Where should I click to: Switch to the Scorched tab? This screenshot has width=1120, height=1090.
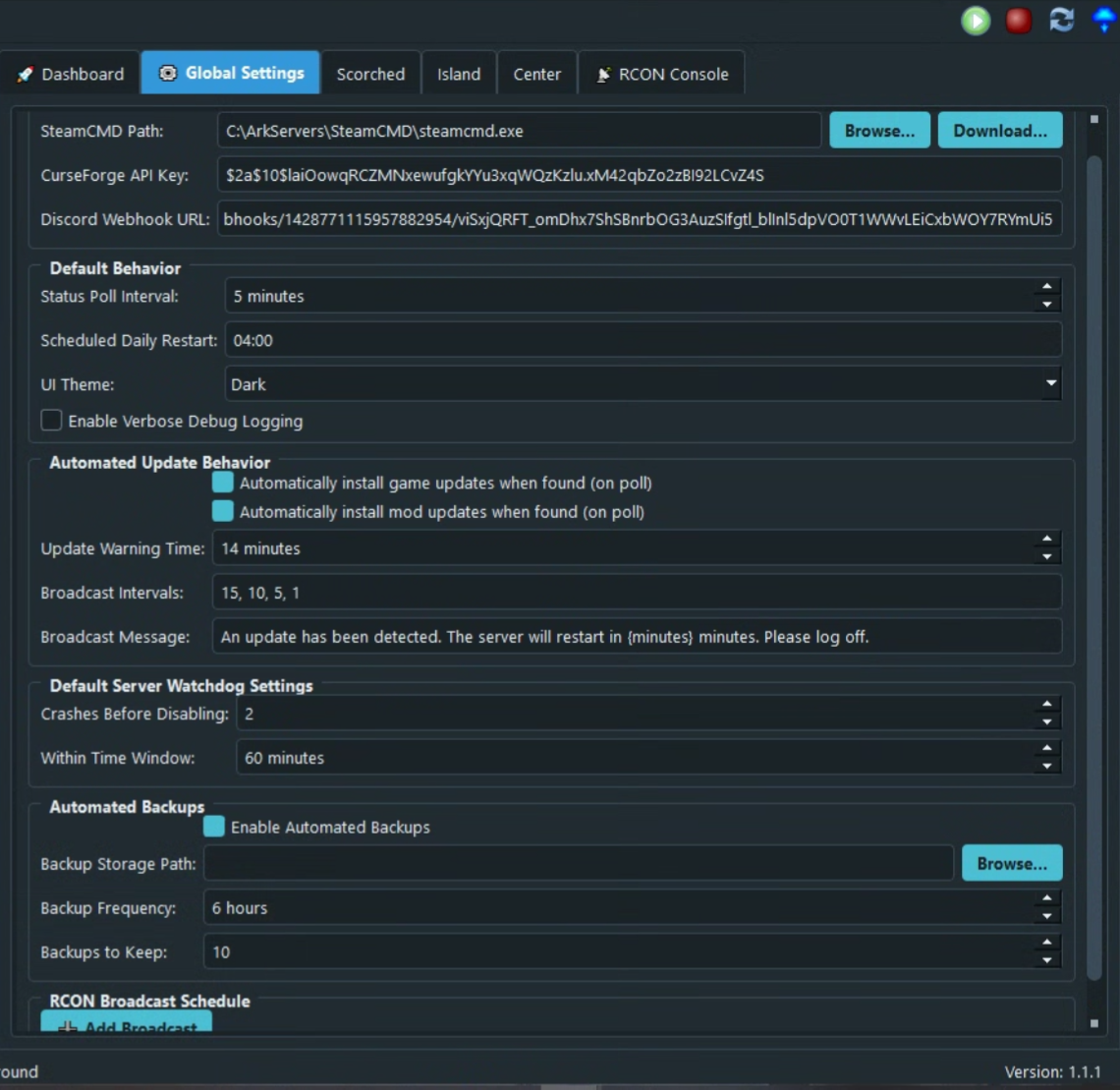tap(370, 74)
